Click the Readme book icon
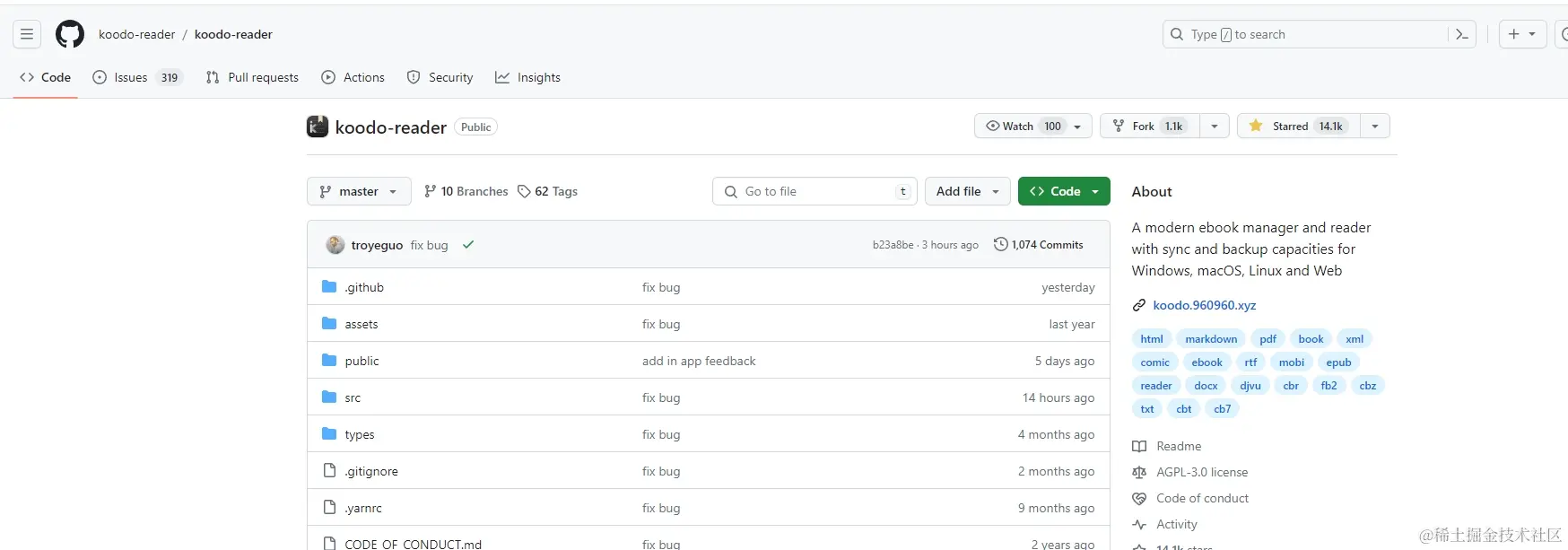Image resolution: width=1568 pixels, height=550 pixels. 1139,446
